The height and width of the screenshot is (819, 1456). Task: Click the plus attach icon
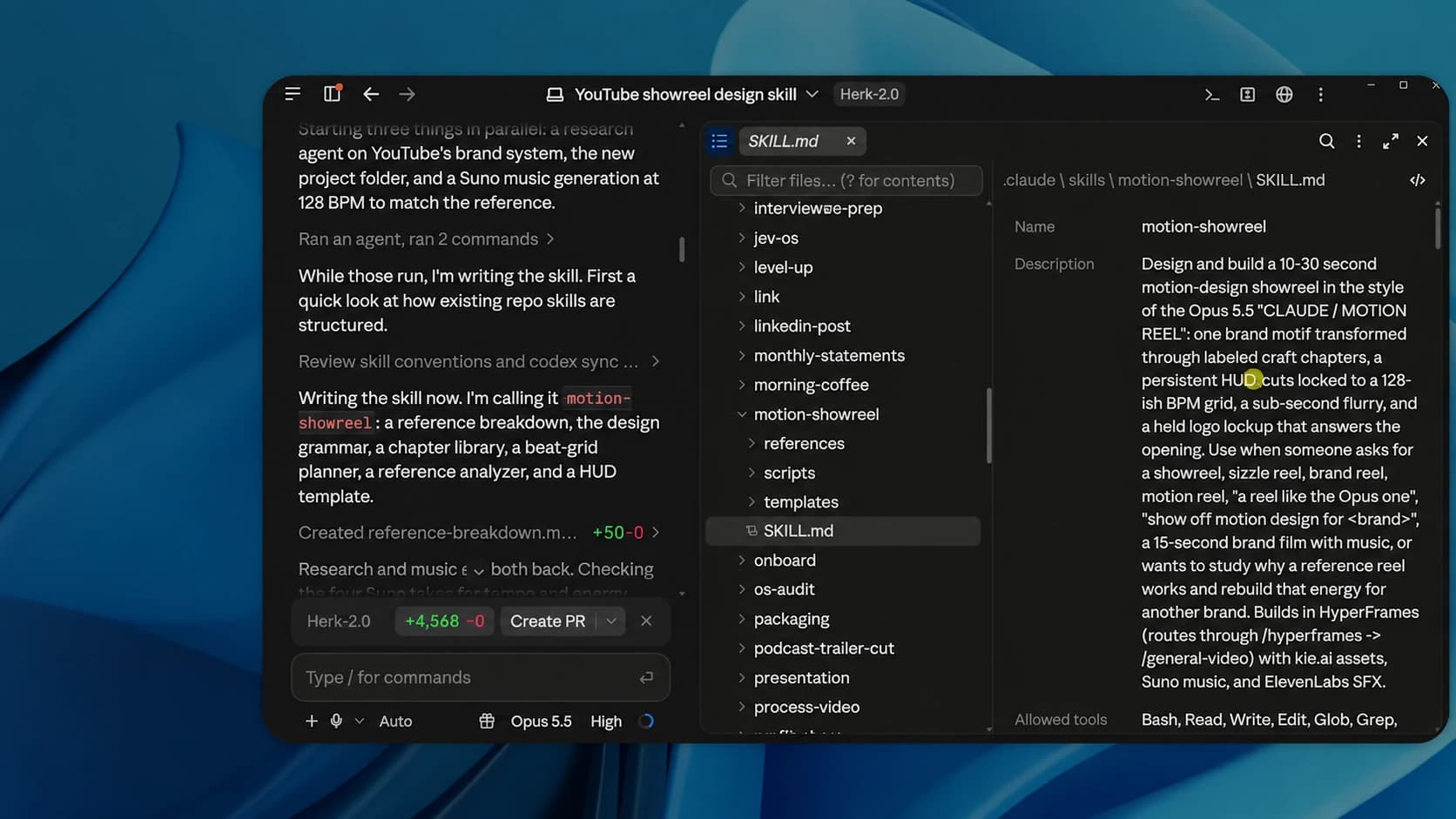(311, 721)
